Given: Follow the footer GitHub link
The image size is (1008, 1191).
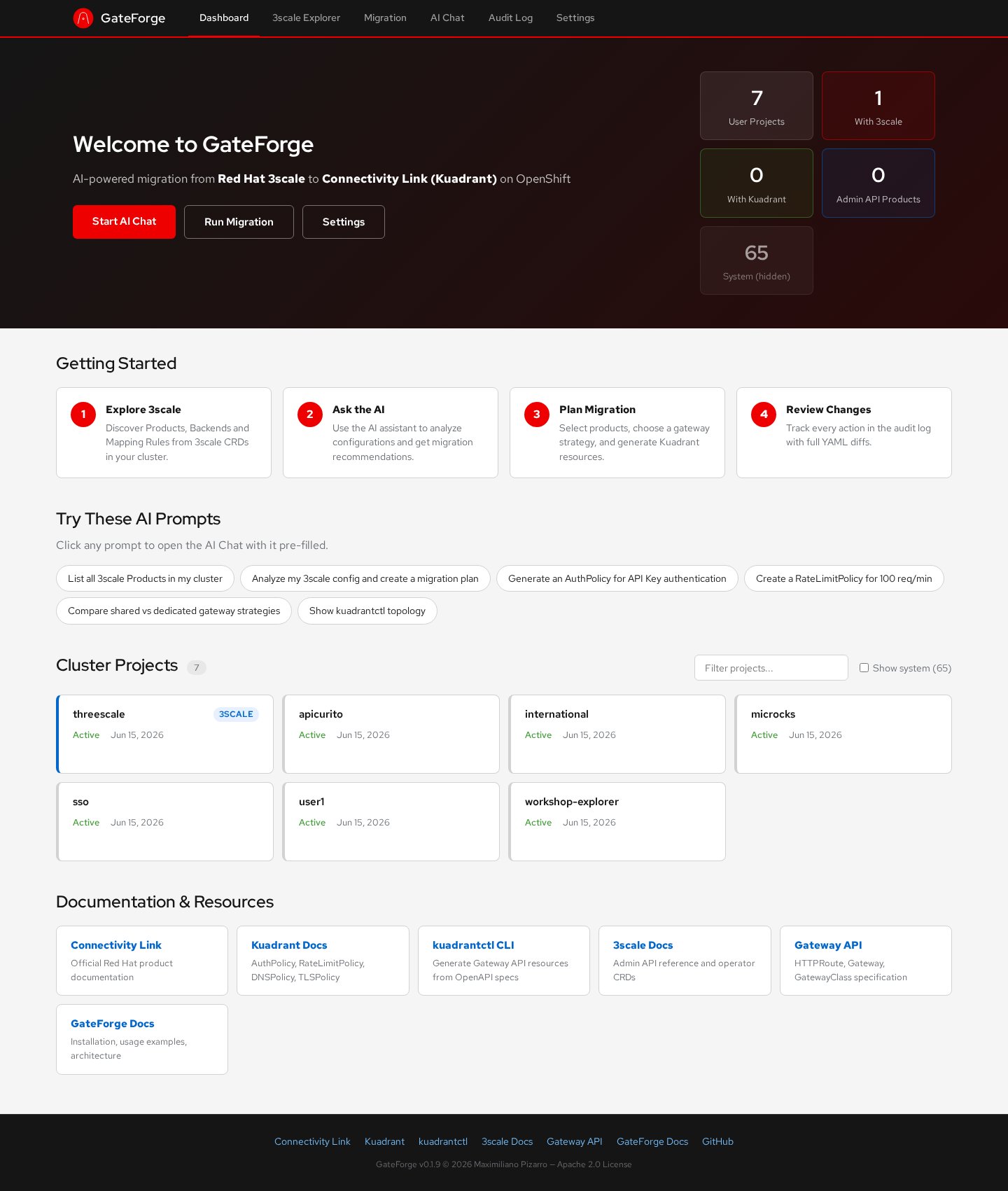Looking at the screenshot, I should click(717, 1141).
